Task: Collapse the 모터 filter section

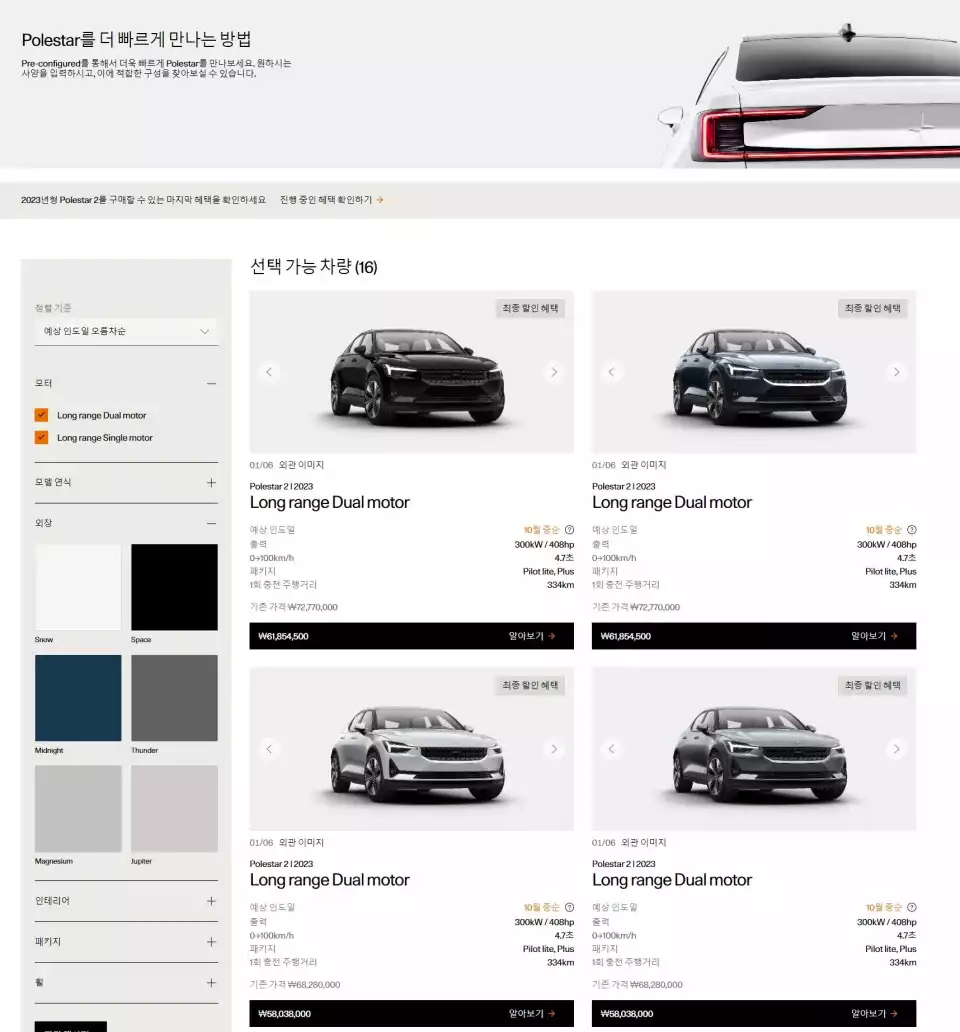Action: [x=211, y=383]
